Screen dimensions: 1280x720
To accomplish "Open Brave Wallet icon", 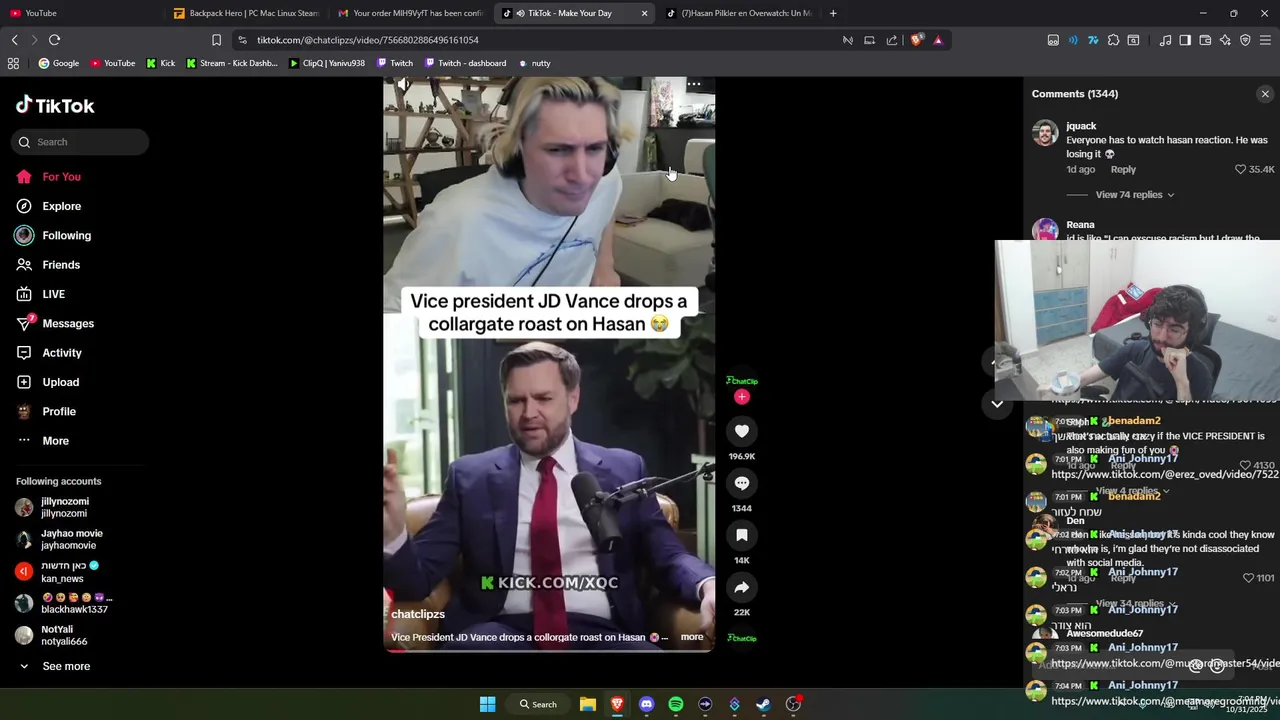I will [x=1205, y=40].
